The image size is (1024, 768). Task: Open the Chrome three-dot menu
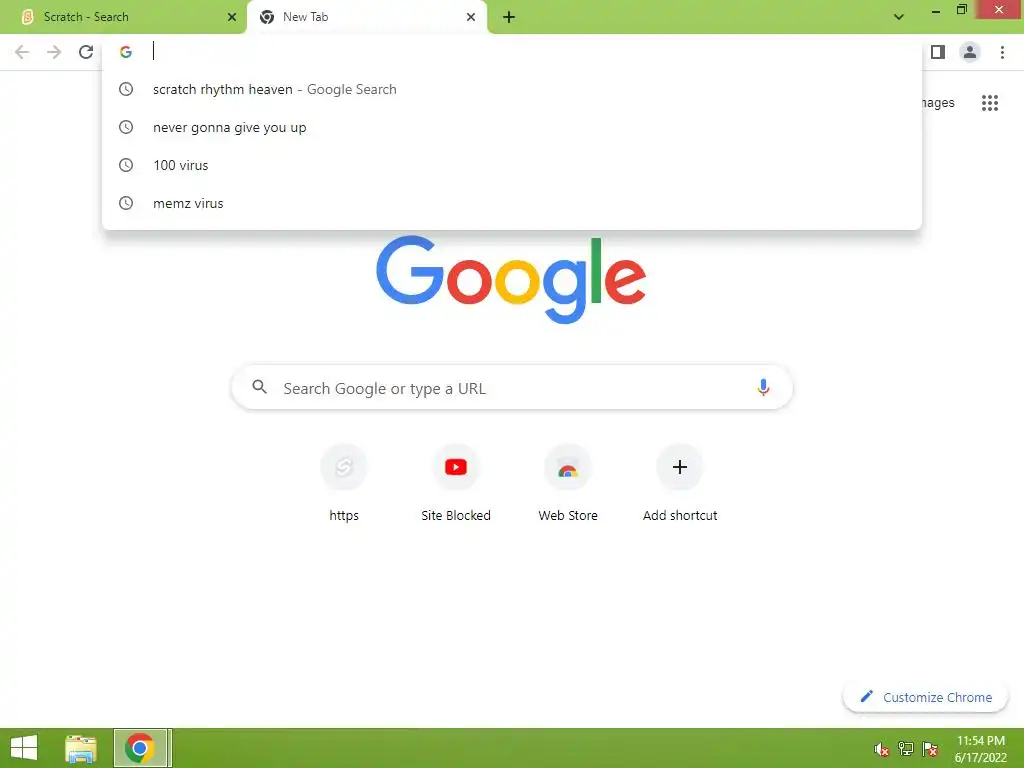[1002, 52]
